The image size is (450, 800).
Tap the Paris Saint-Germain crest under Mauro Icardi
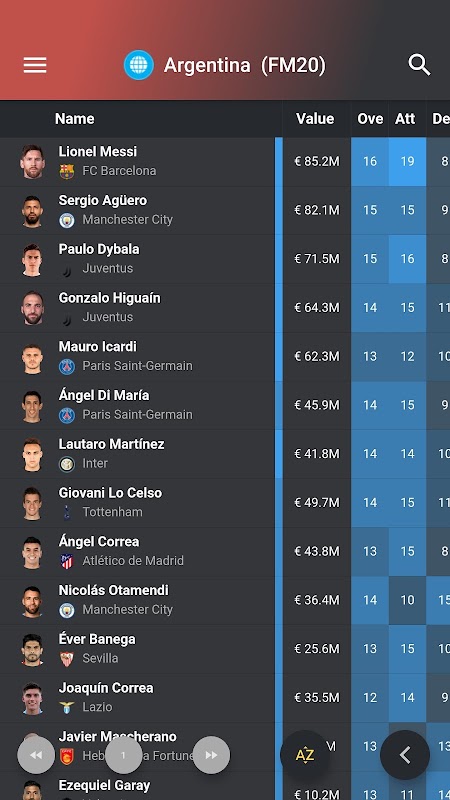point(67,366)
